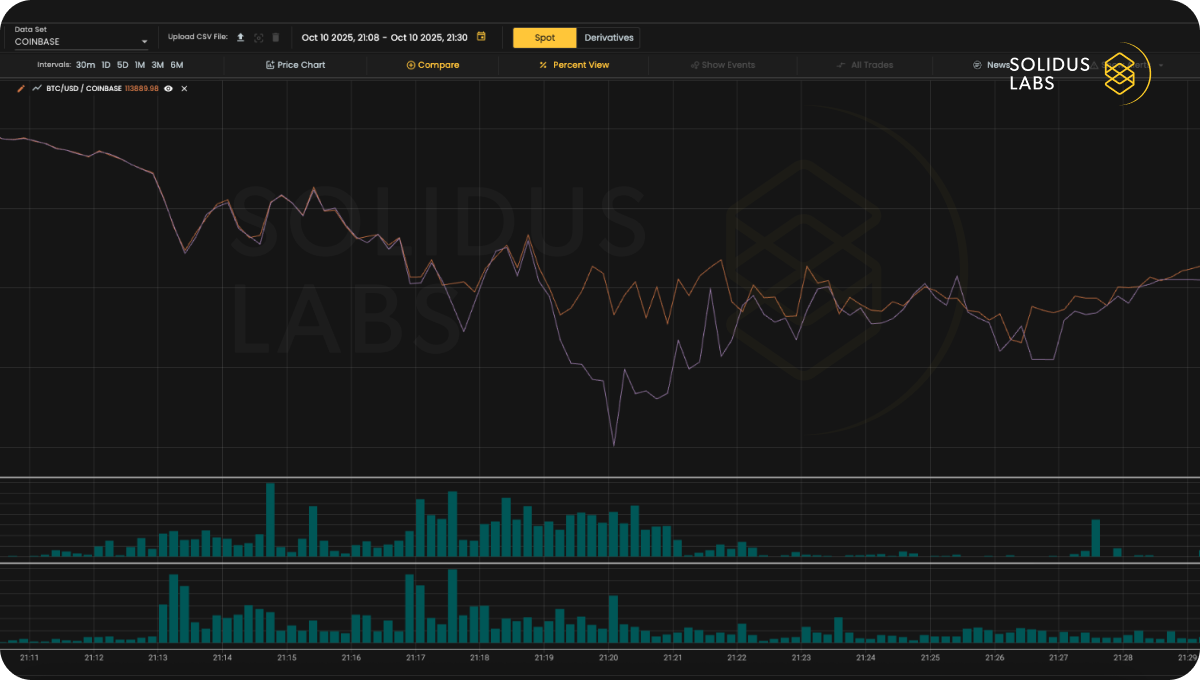Click the Compare option

pos(433,65)
